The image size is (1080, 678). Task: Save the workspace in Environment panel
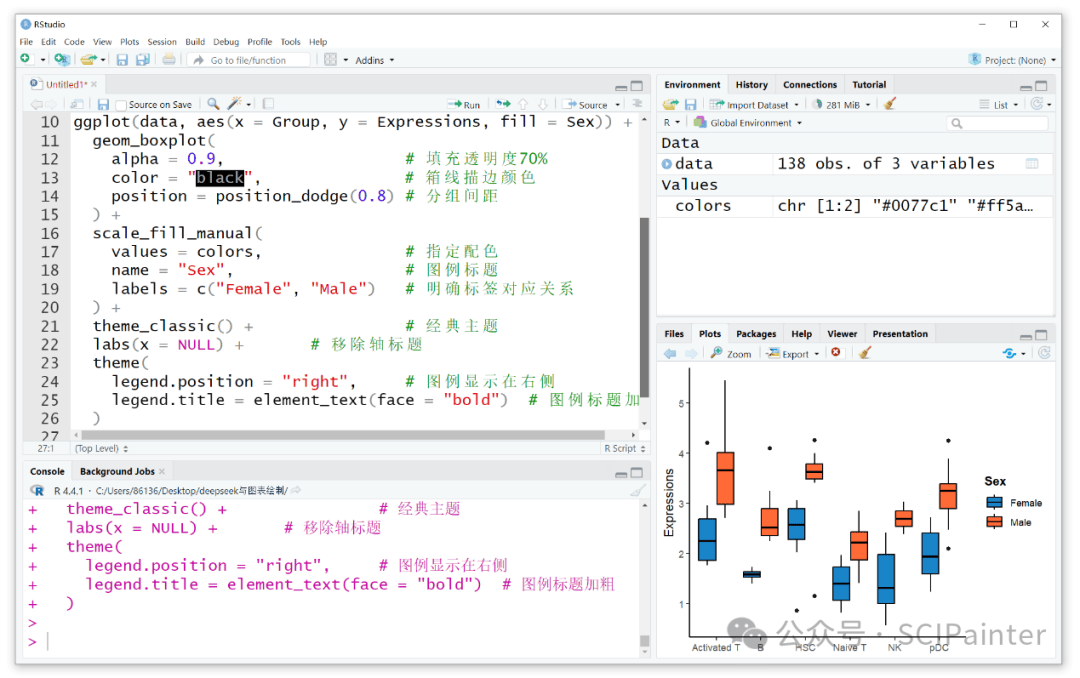point(691,104)
